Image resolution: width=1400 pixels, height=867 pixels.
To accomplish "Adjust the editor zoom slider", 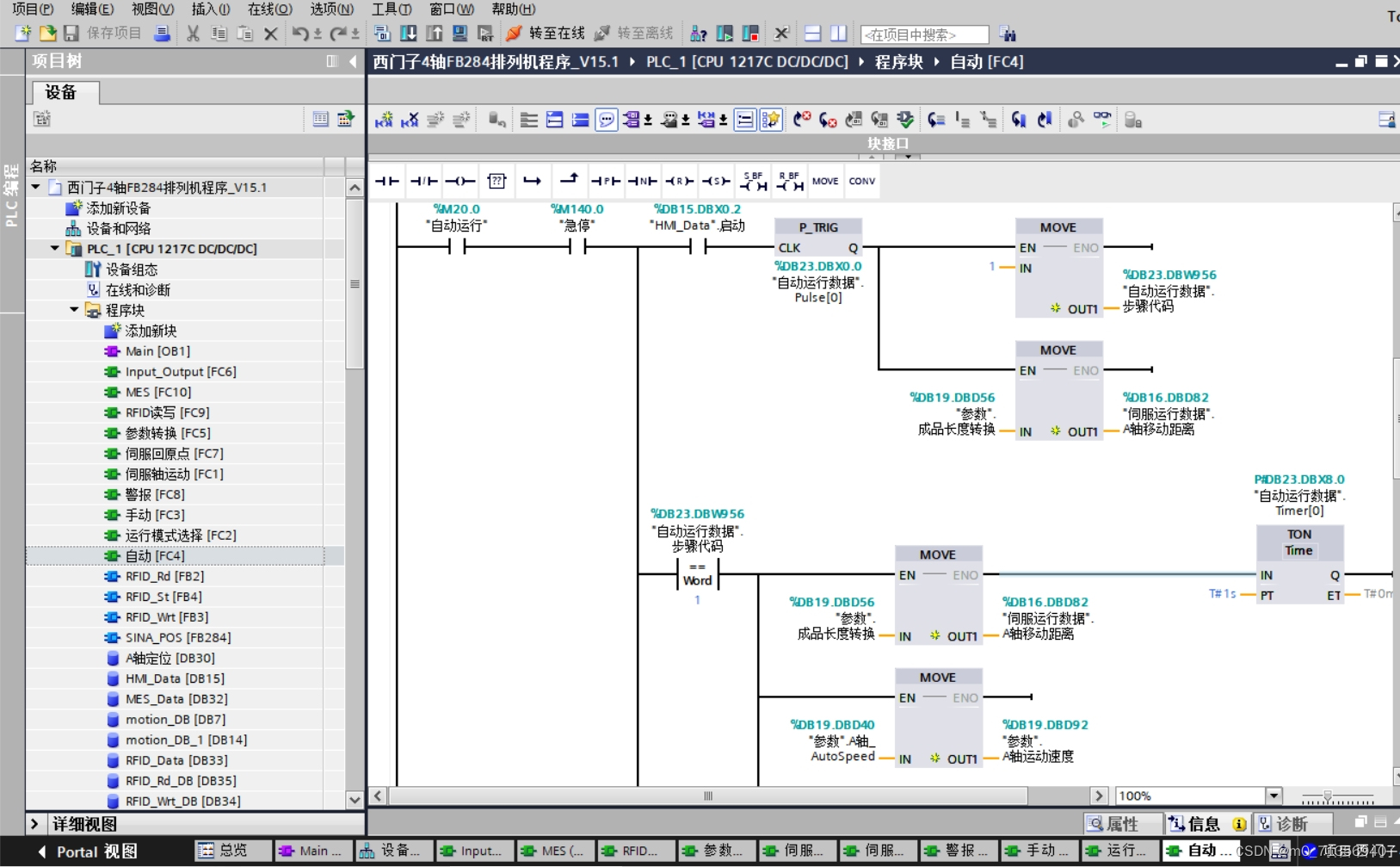I will tap(1328, 796).
